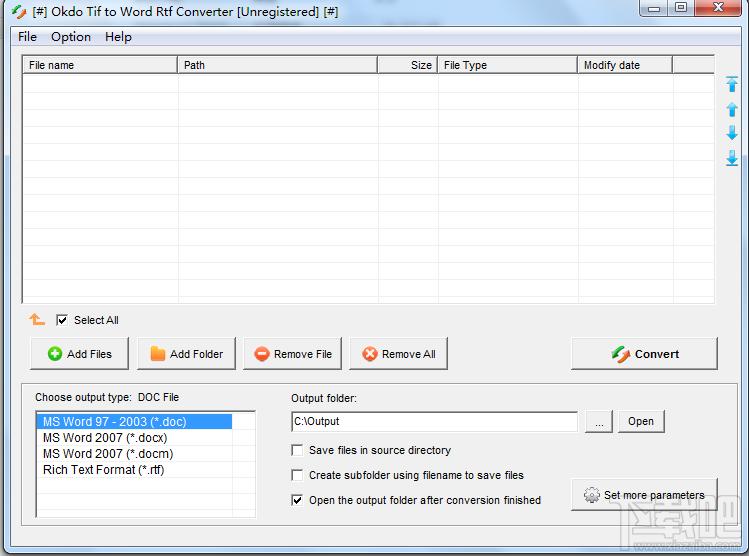749x556 pixels.
Task: Toggle the Select All checkbox
Action: [62, 320]
